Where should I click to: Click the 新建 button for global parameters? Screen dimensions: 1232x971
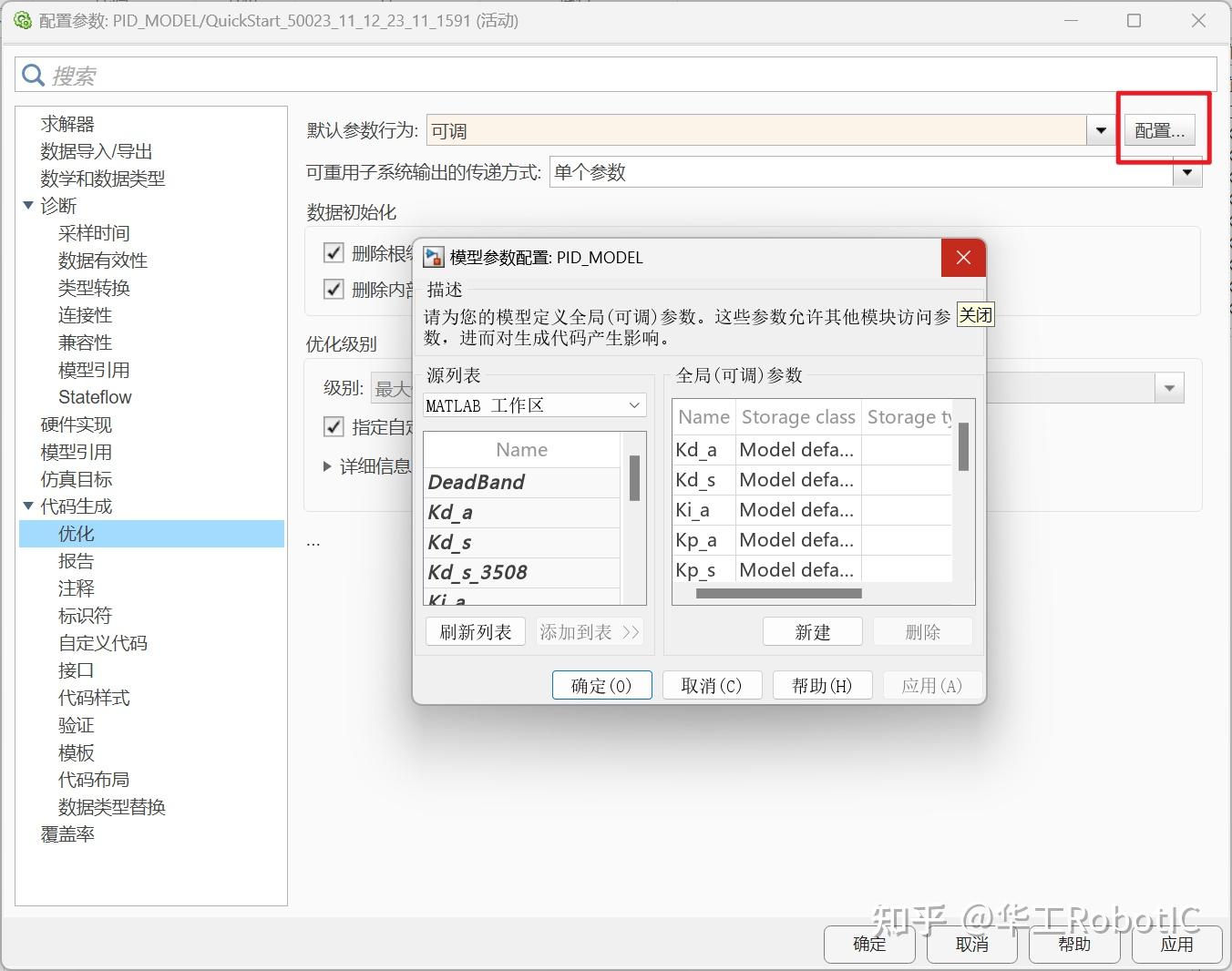[x=812, y=630]
